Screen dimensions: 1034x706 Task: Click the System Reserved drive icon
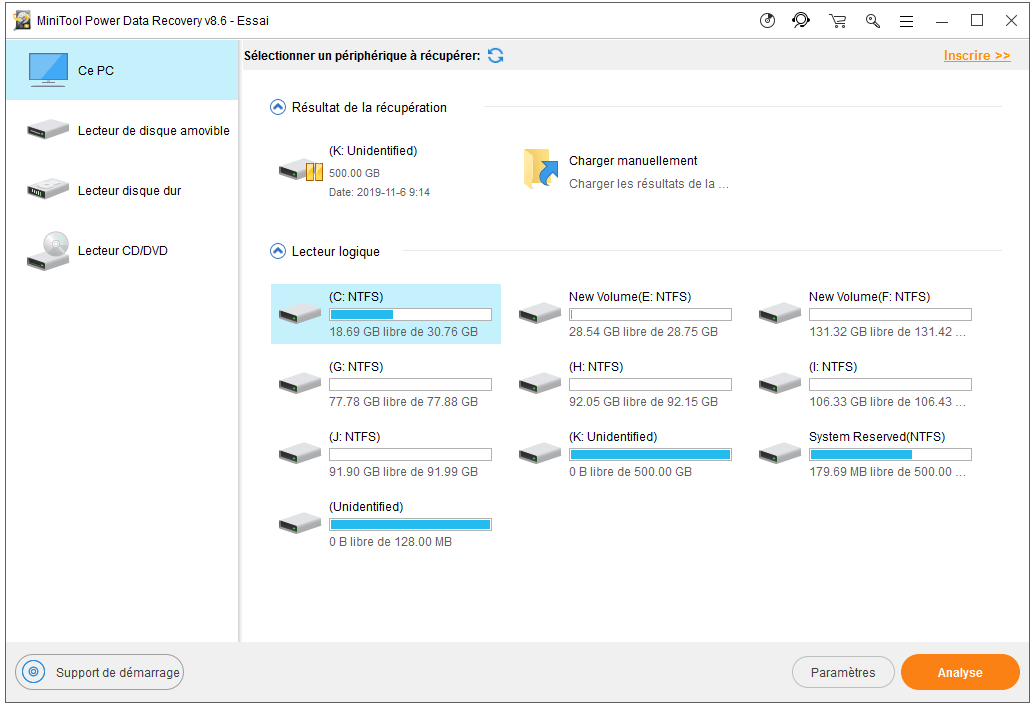(x=779, y=453)
